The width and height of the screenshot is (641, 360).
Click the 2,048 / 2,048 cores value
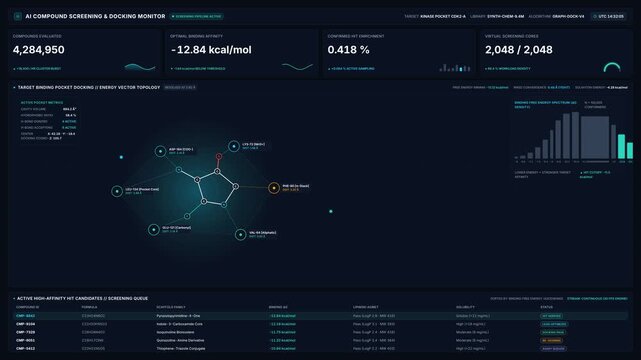pyautogui.click(x=519, y=50)
